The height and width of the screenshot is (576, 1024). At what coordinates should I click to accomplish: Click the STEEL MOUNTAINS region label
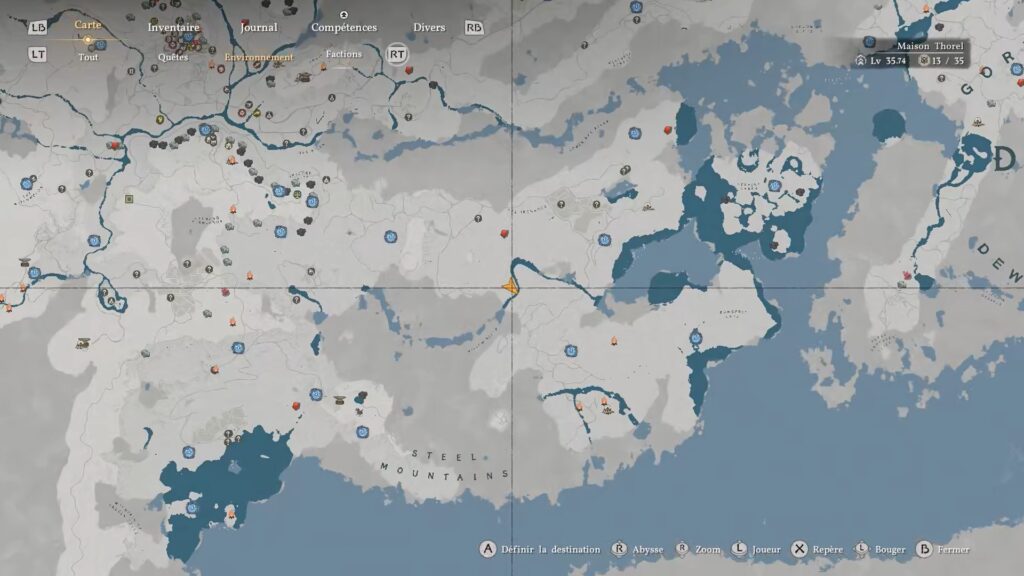coord(445,466)
